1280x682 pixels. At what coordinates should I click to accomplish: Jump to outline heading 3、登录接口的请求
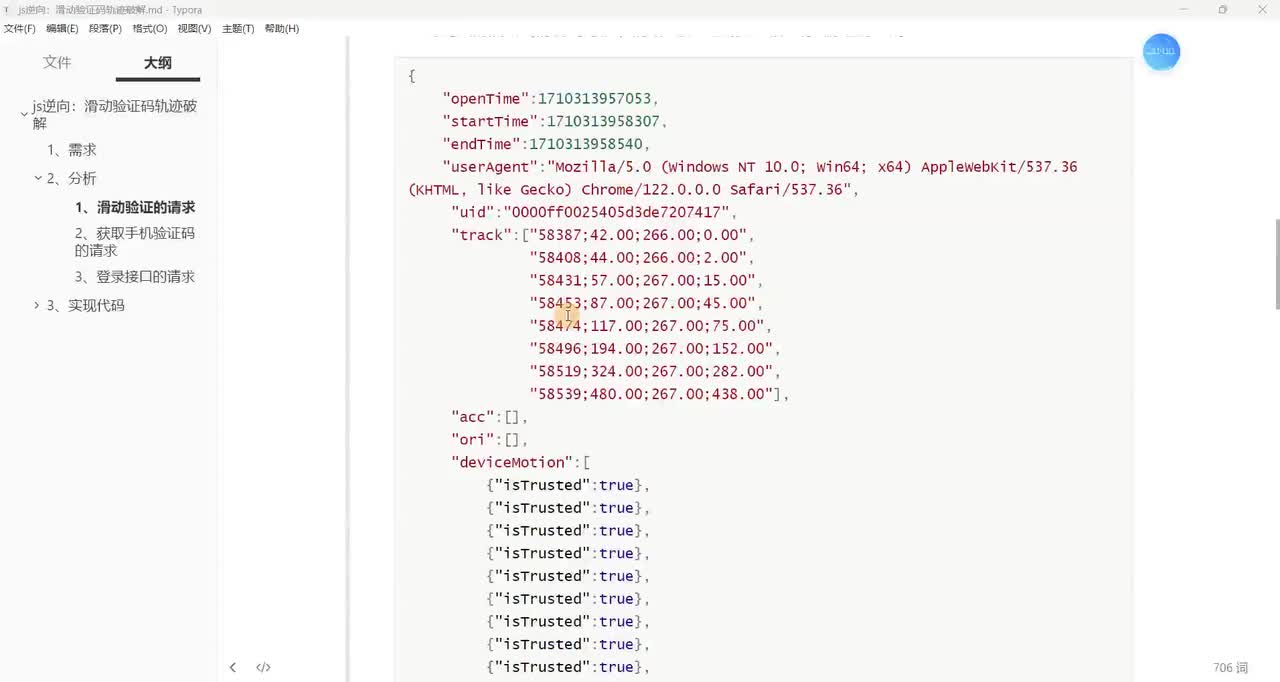pyautogui.click(x=135, y=276)
